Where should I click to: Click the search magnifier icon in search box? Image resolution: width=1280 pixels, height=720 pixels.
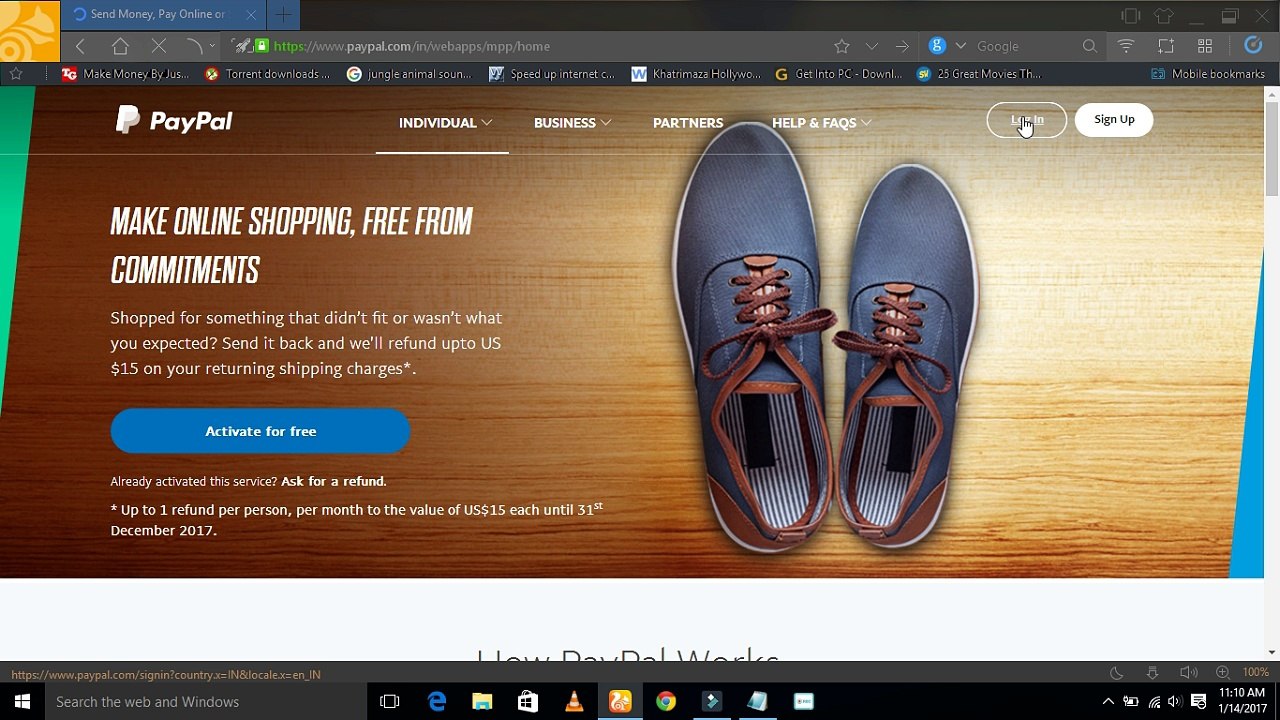[1090, 46]
